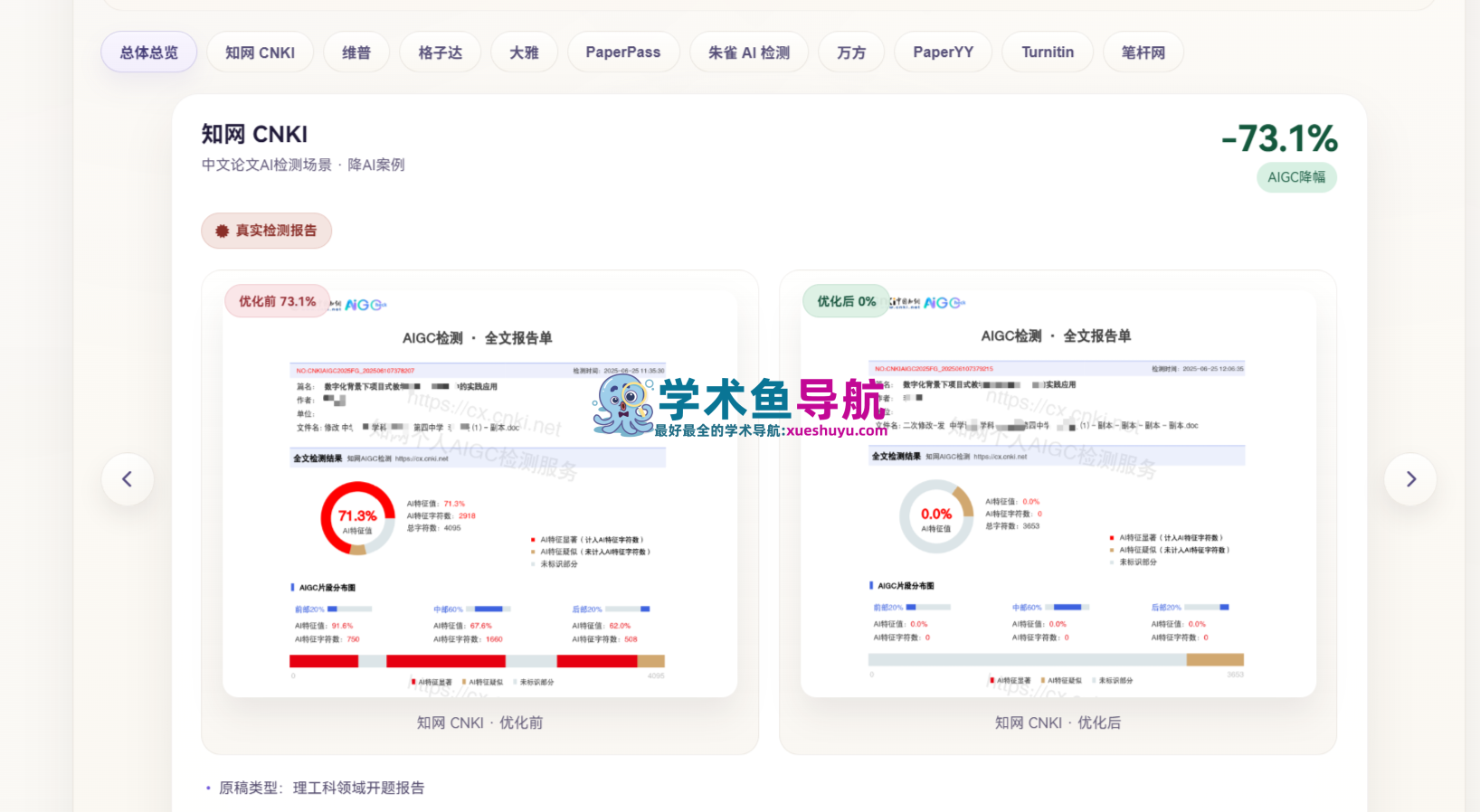Image resolution: width=1480 pixels, height=812 pixels.
Task: Click the 真实检测报告 badge
Action: point(266,231)
